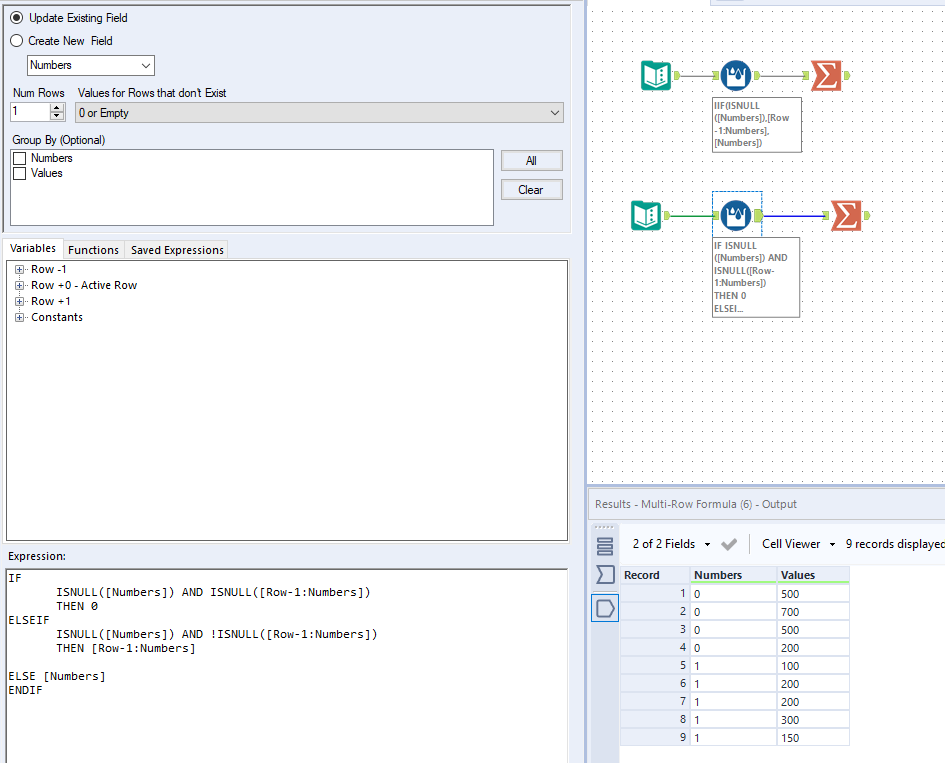Select the bottom Summarize sigma tool
Screen dimensions: 945x763
point(846,216)
